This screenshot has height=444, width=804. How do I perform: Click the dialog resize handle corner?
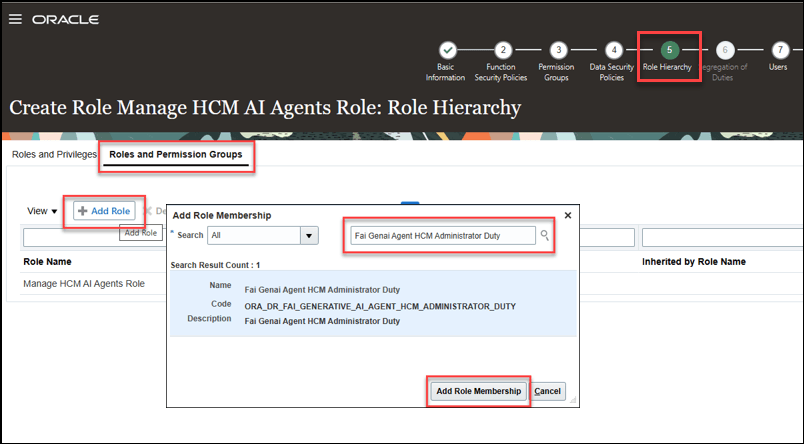[573, 400]
